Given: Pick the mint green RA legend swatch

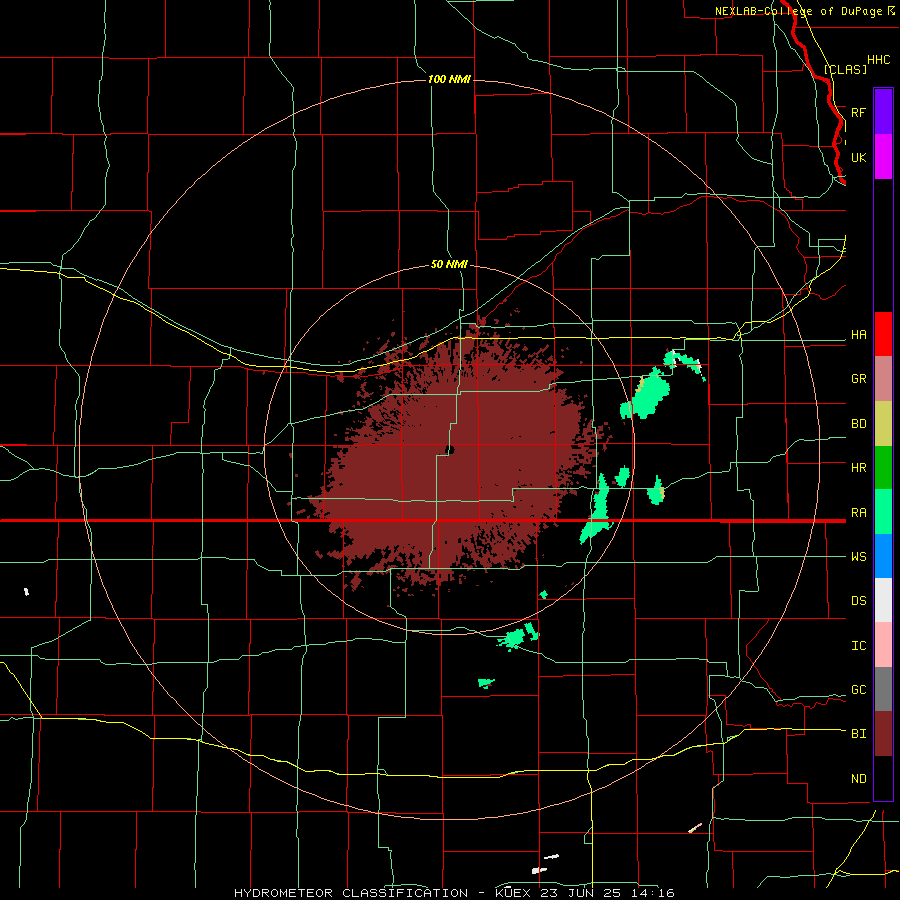Looking at the screenshot, I should click(x=883, y=512).
